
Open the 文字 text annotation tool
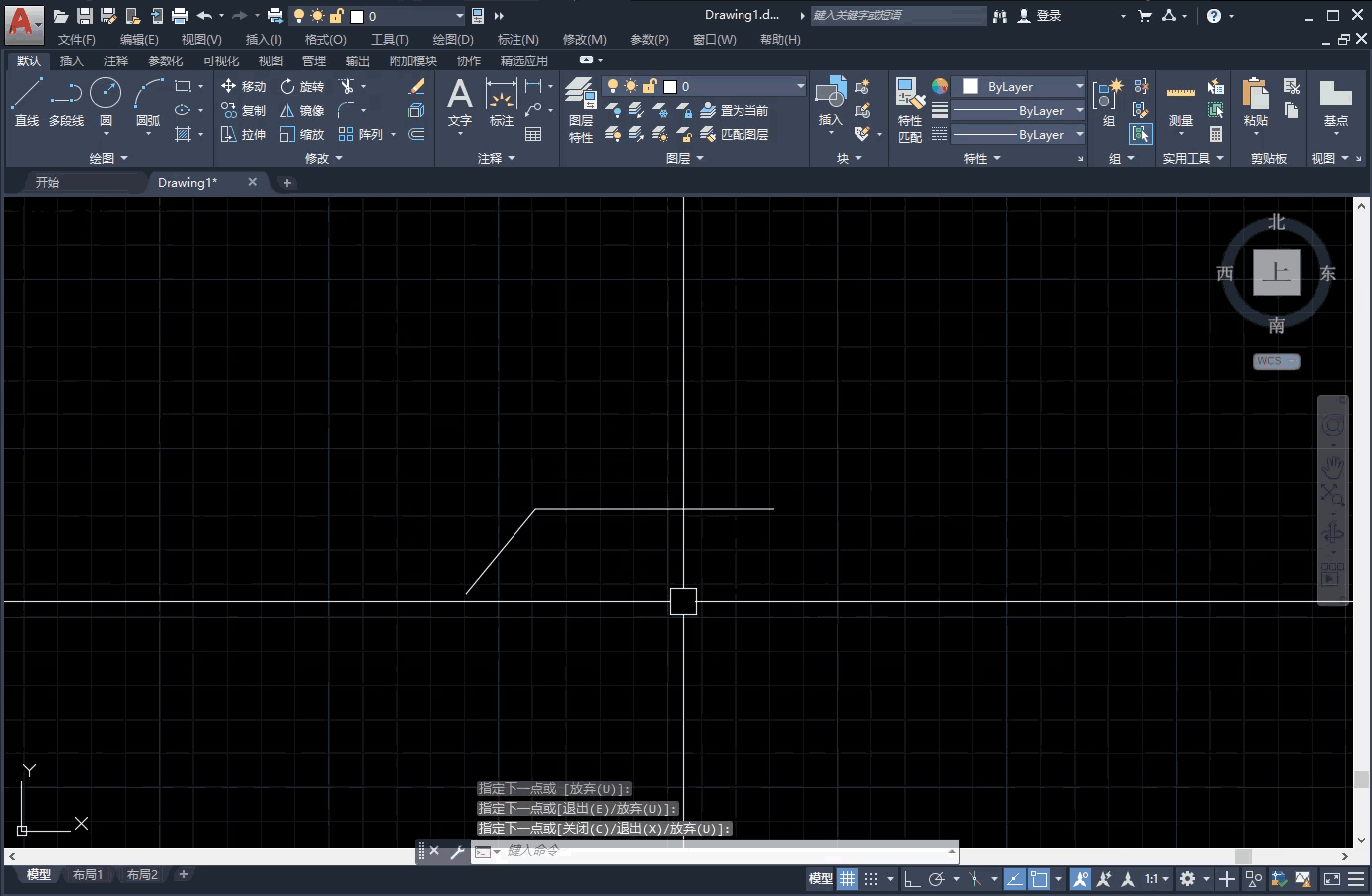click(459, 103)
